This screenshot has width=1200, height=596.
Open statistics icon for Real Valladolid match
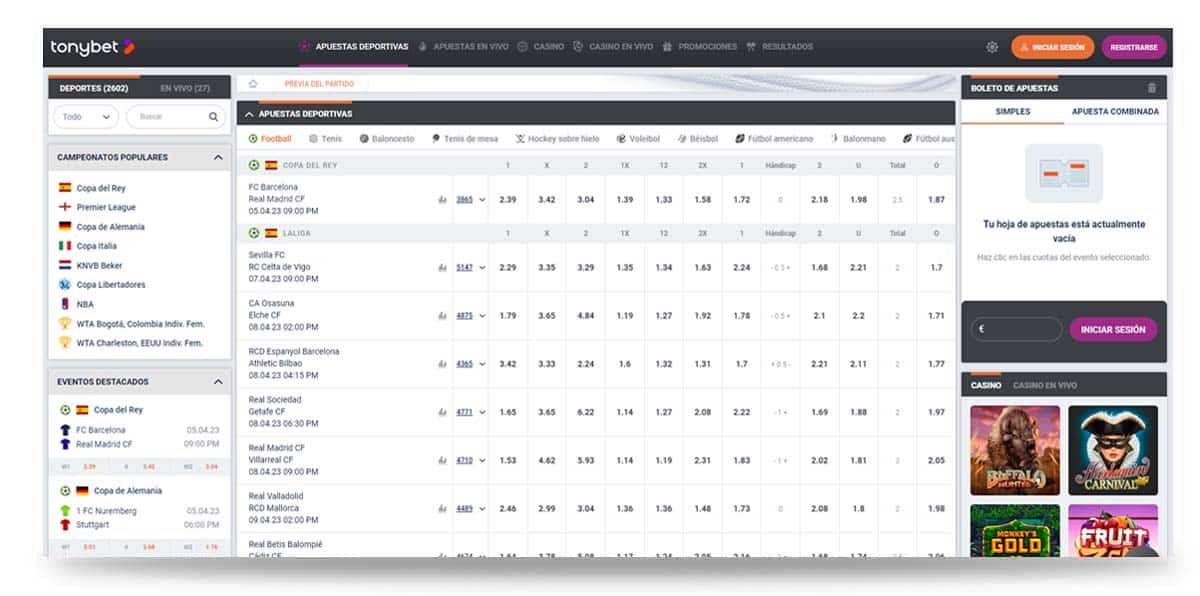coord(442,508)
